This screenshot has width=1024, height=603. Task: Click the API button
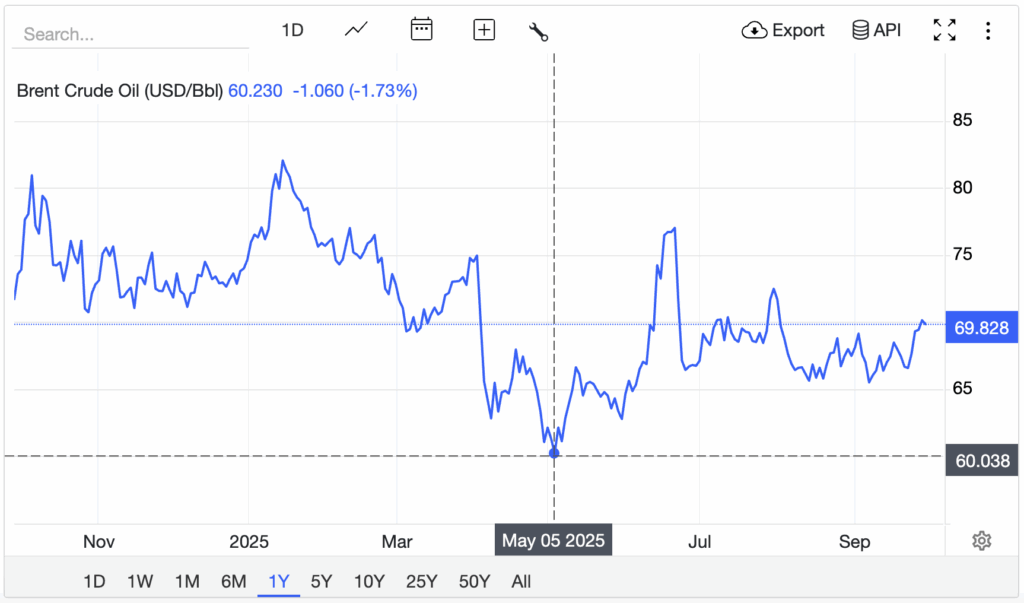pyautogui.click(x=876, y=29)
